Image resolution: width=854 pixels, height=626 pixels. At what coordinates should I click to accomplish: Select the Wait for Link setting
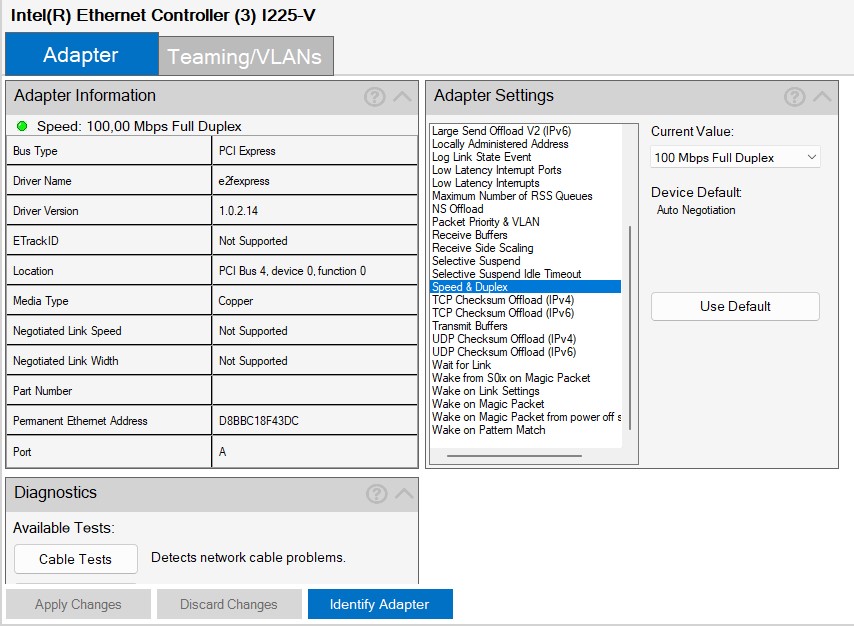click(461, 365)
